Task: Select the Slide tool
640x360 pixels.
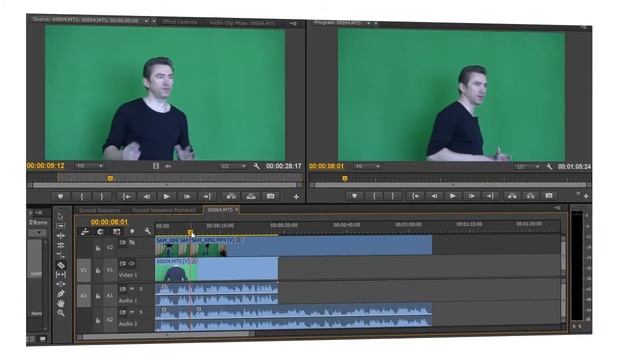Action: [60, 284]
